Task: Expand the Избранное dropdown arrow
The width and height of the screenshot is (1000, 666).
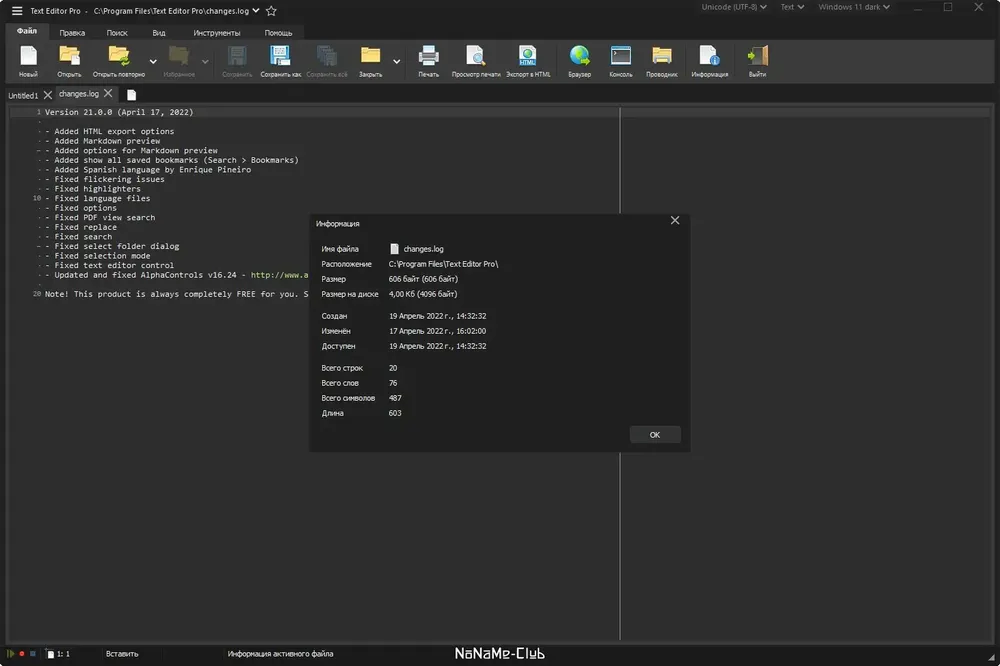Action: coord(205,62)
